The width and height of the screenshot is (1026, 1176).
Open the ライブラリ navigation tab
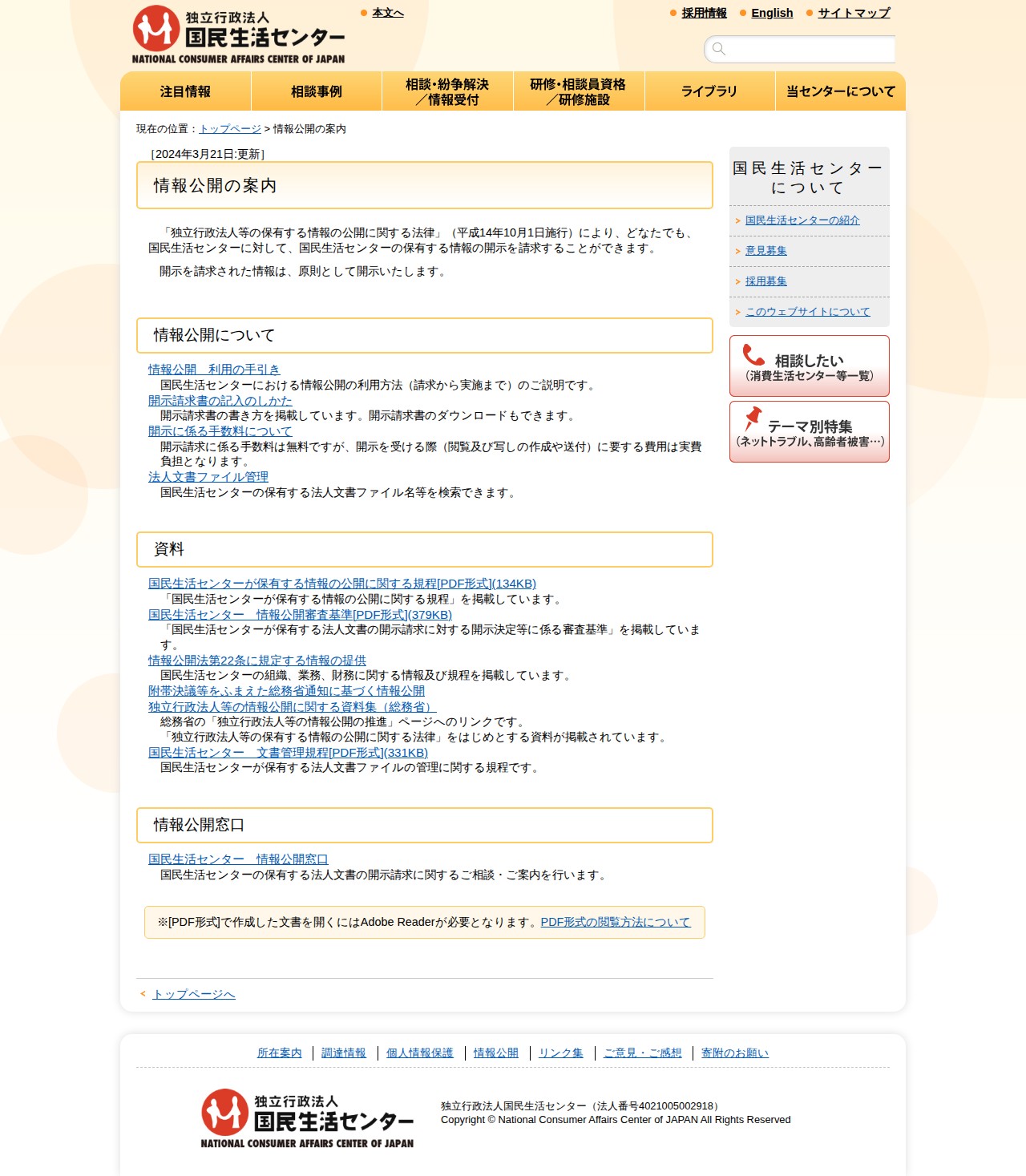[x=709, y=91]
